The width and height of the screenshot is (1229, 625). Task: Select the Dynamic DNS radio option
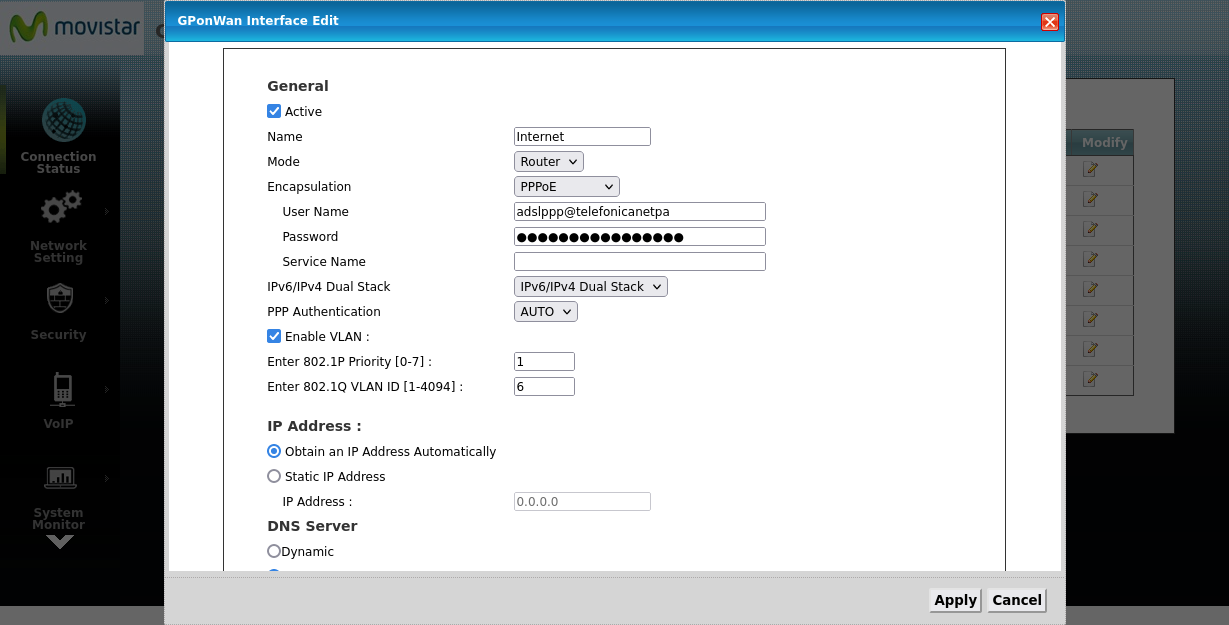click(x=274, y=551)
